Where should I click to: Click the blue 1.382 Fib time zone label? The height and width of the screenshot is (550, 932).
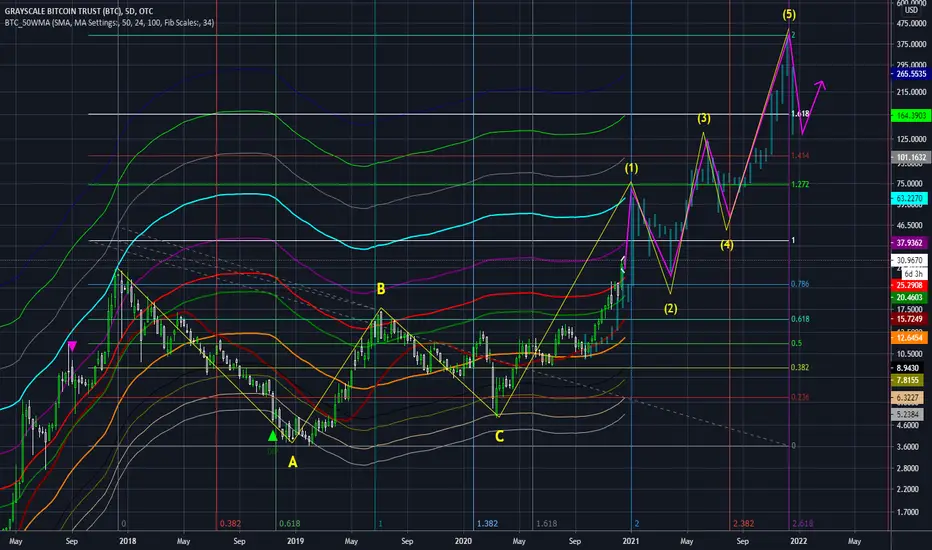coord(487,524)
